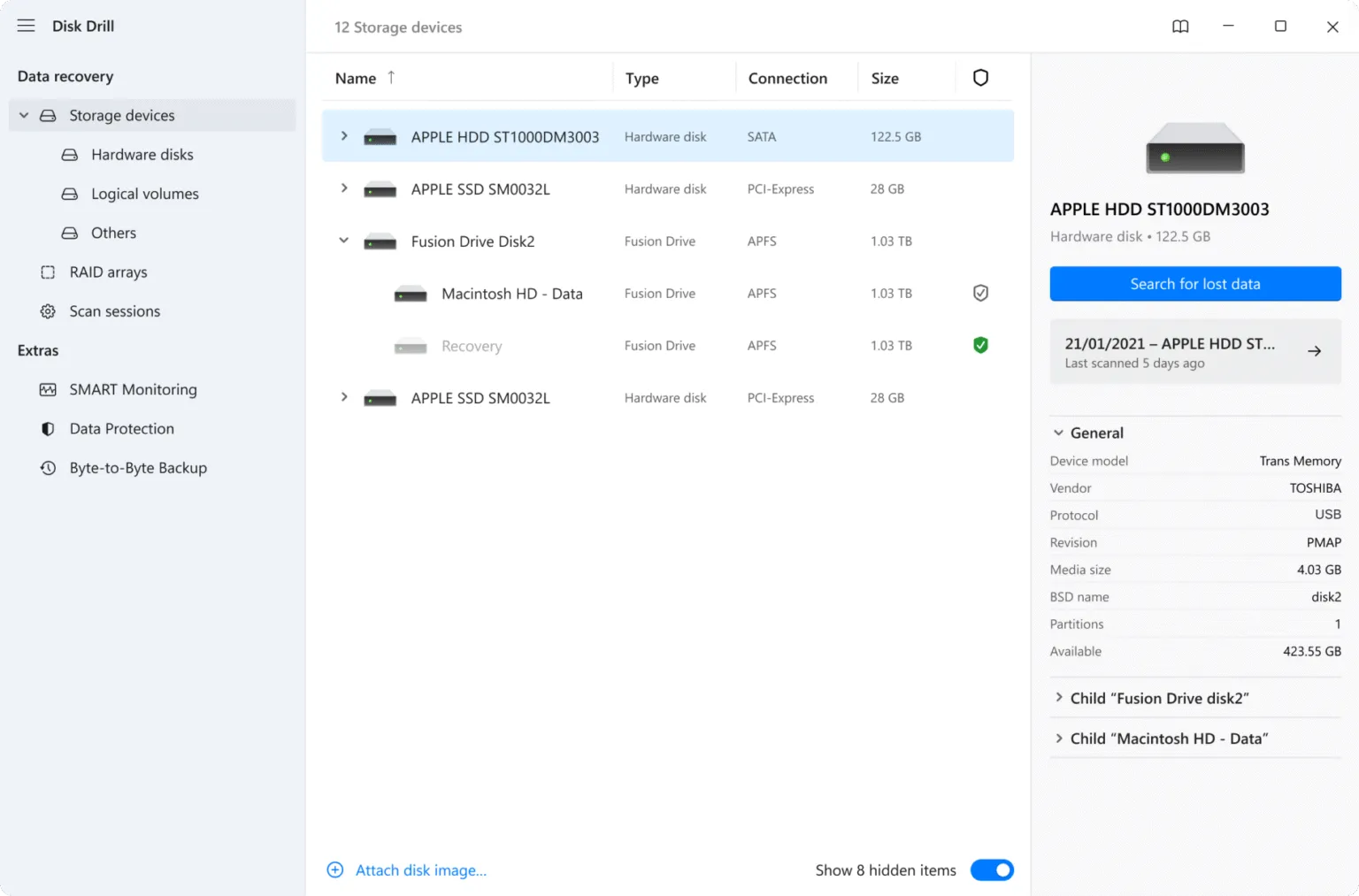Screen dimensions: 1359x896
Task: Click the Search for lost data button
Action: [x=1194, y=284]
